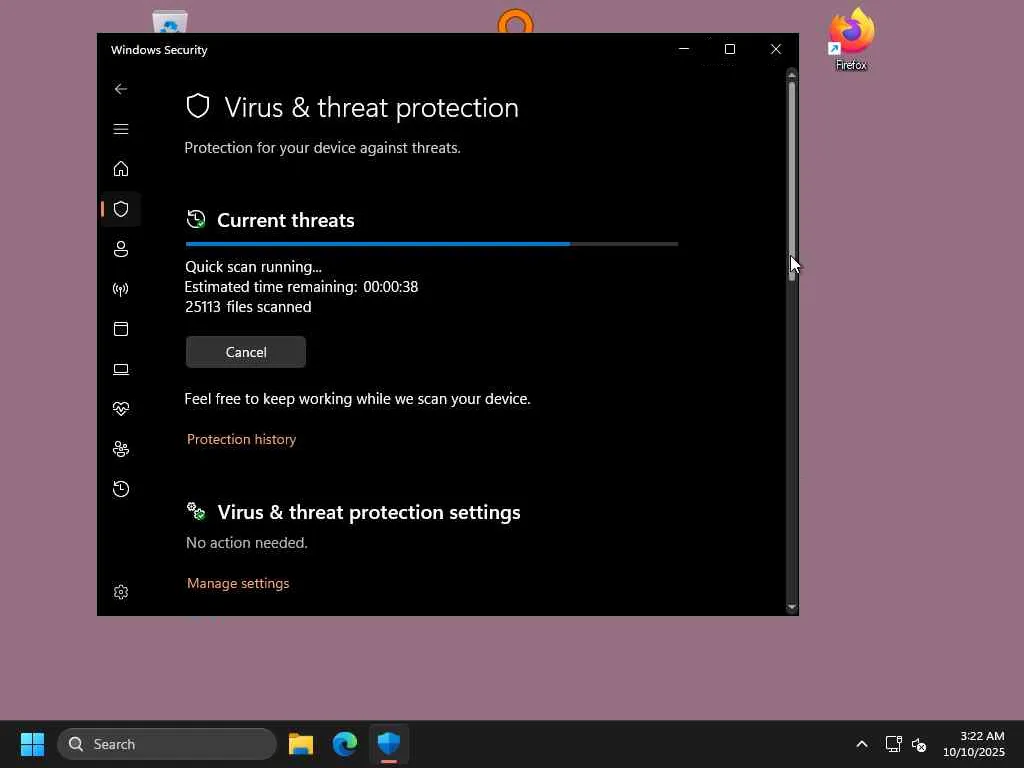Show hidden system tray icons

[x=862, y=744]
